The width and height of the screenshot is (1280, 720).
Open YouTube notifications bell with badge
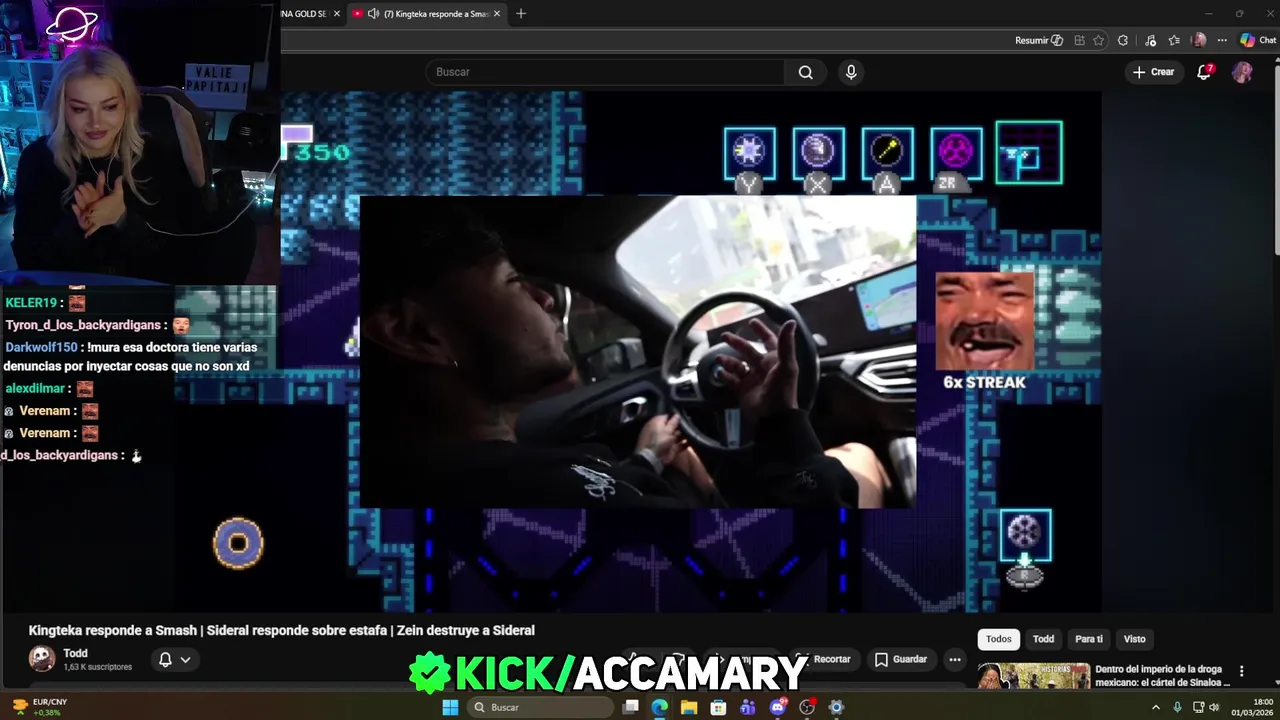(x=1205, y=72)
